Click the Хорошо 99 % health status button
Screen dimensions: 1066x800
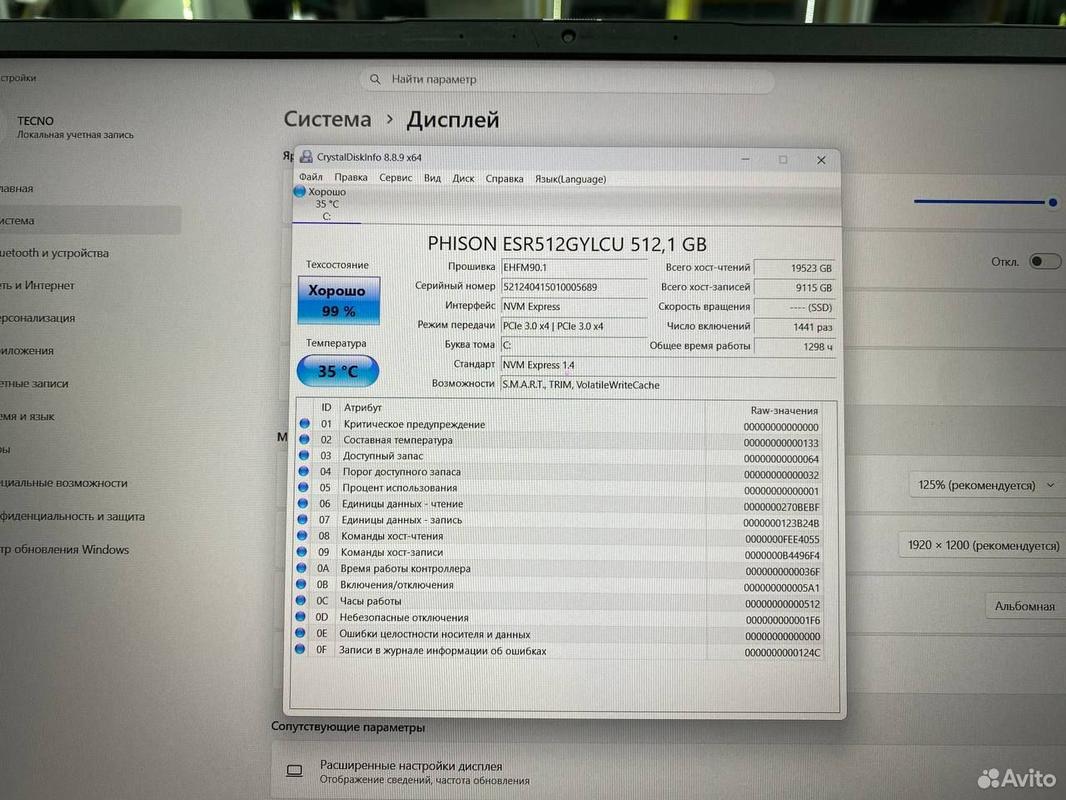[x=339, y=300]
